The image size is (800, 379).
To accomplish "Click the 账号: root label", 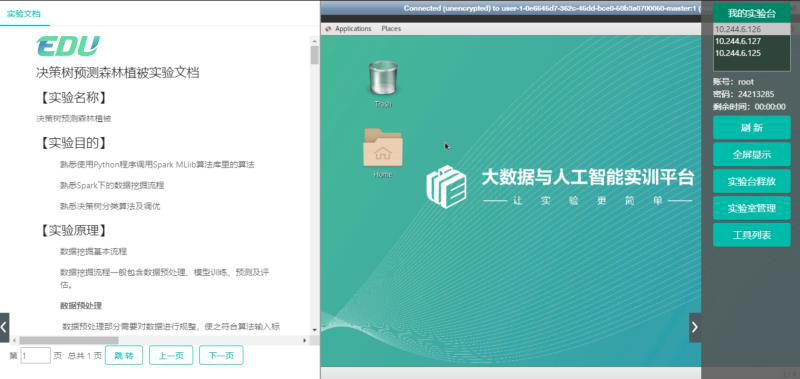I will click(734, 82).
